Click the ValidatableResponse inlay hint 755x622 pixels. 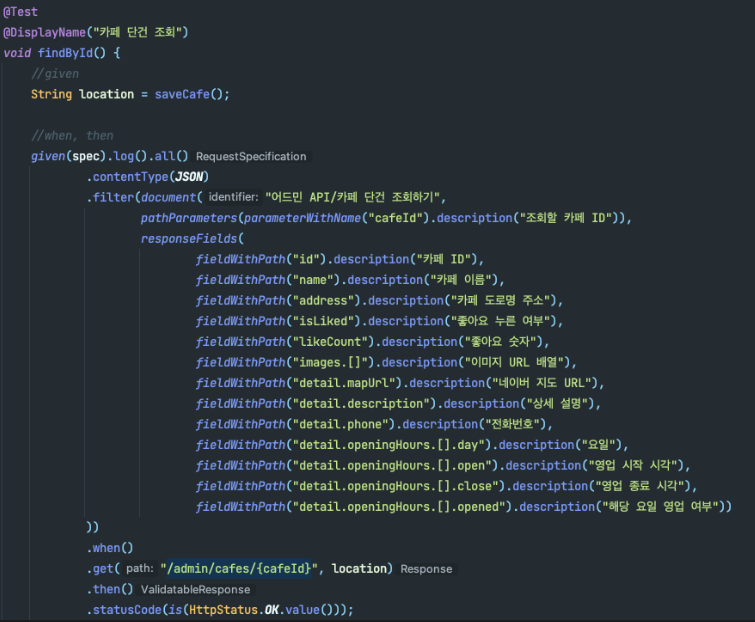(x=195, y=590)
